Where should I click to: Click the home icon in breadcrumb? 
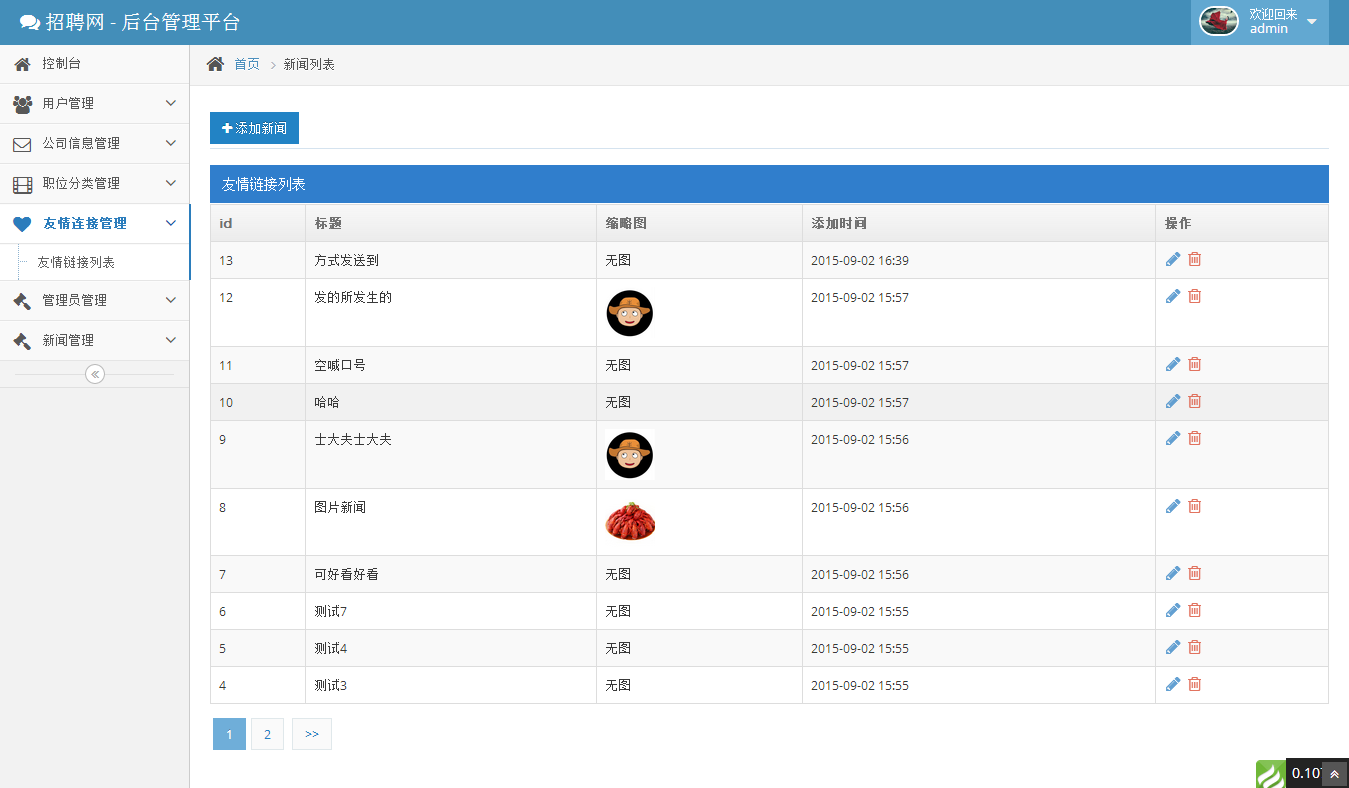pyautogui.click(x=215, y=64)
